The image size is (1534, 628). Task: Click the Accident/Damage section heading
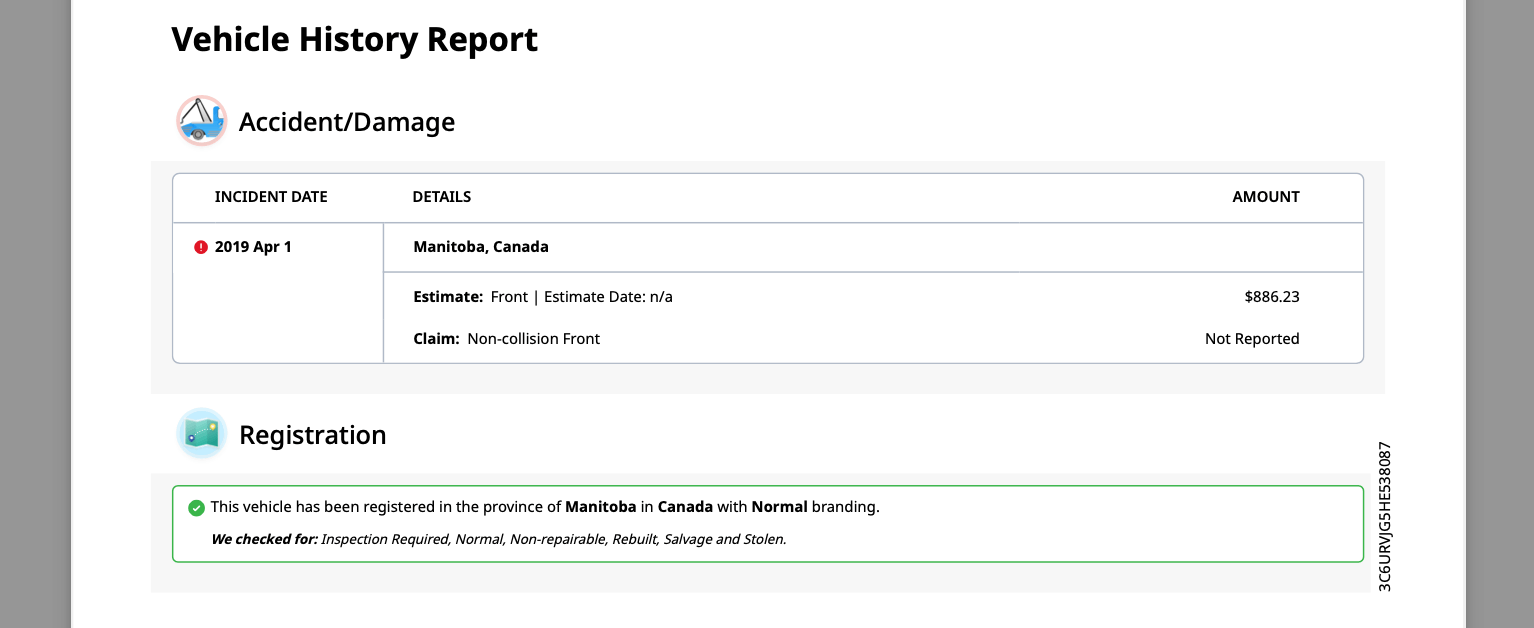pos(347,122)
